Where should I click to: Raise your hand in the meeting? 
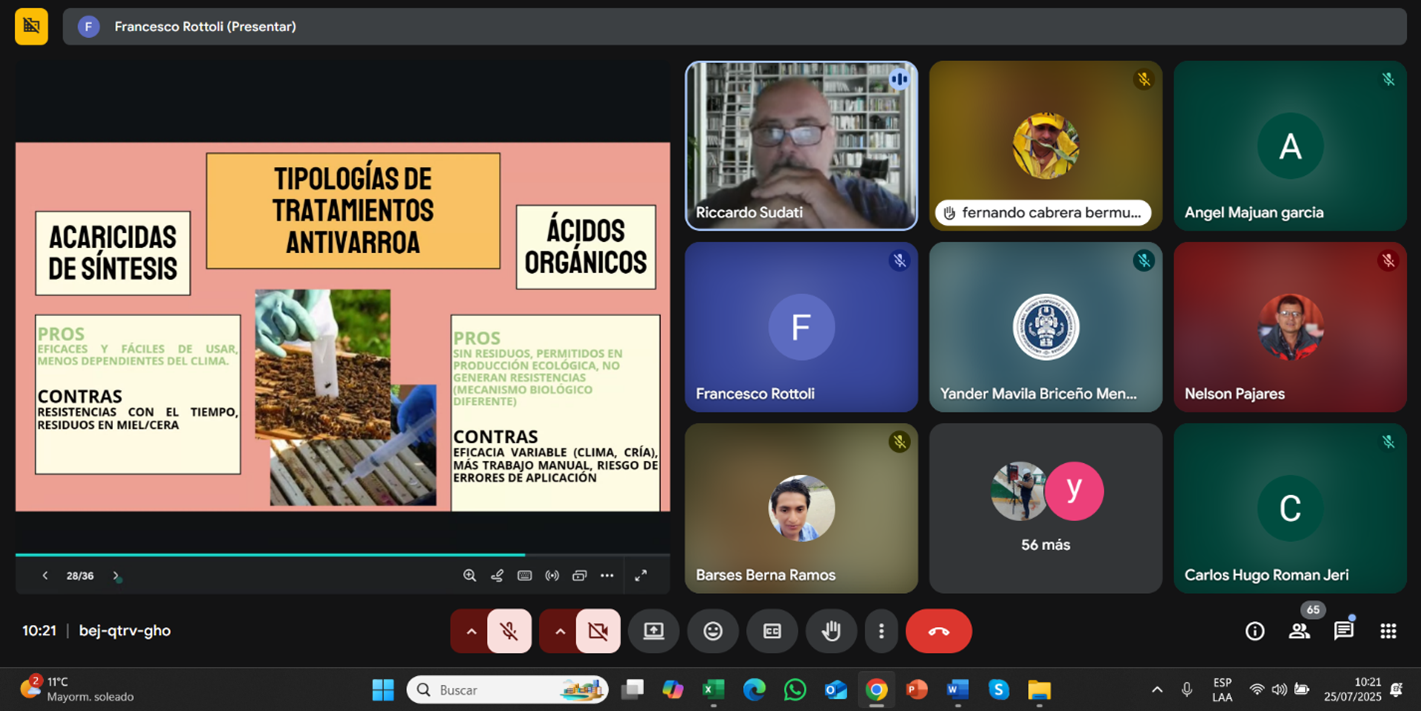(x=831, y=631)
